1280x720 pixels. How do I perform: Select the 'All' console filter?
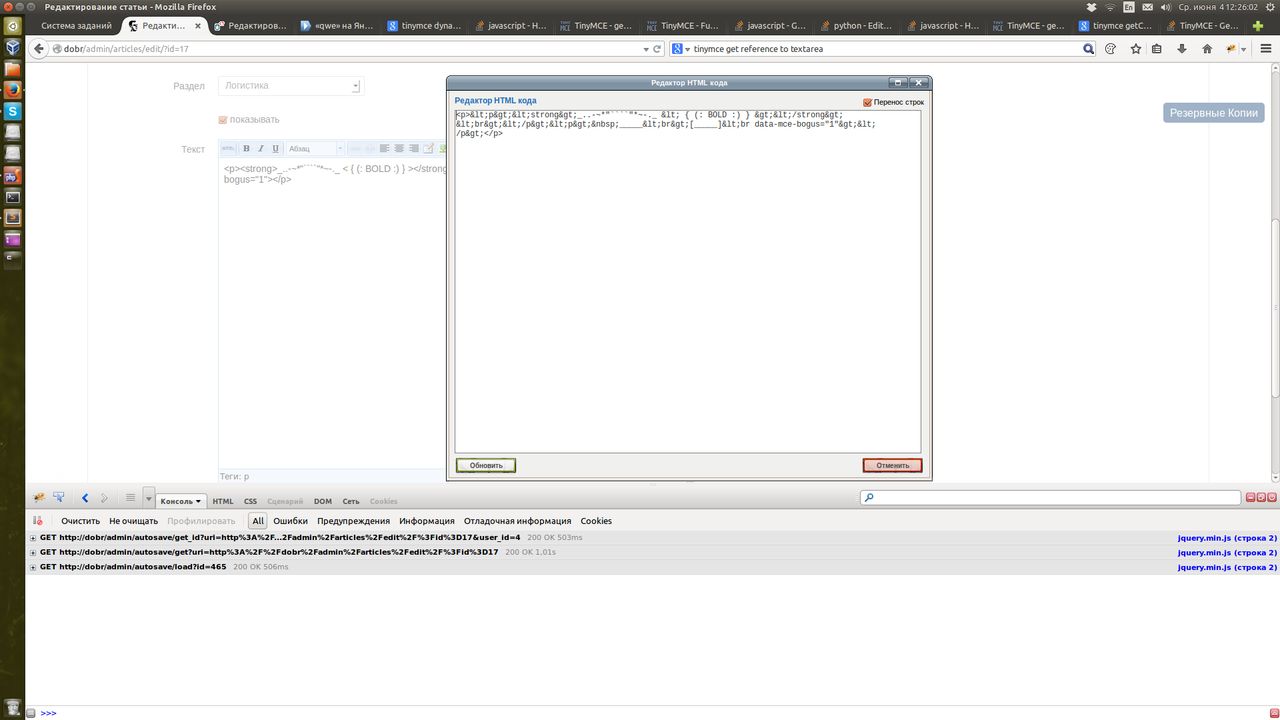[258, 521]
